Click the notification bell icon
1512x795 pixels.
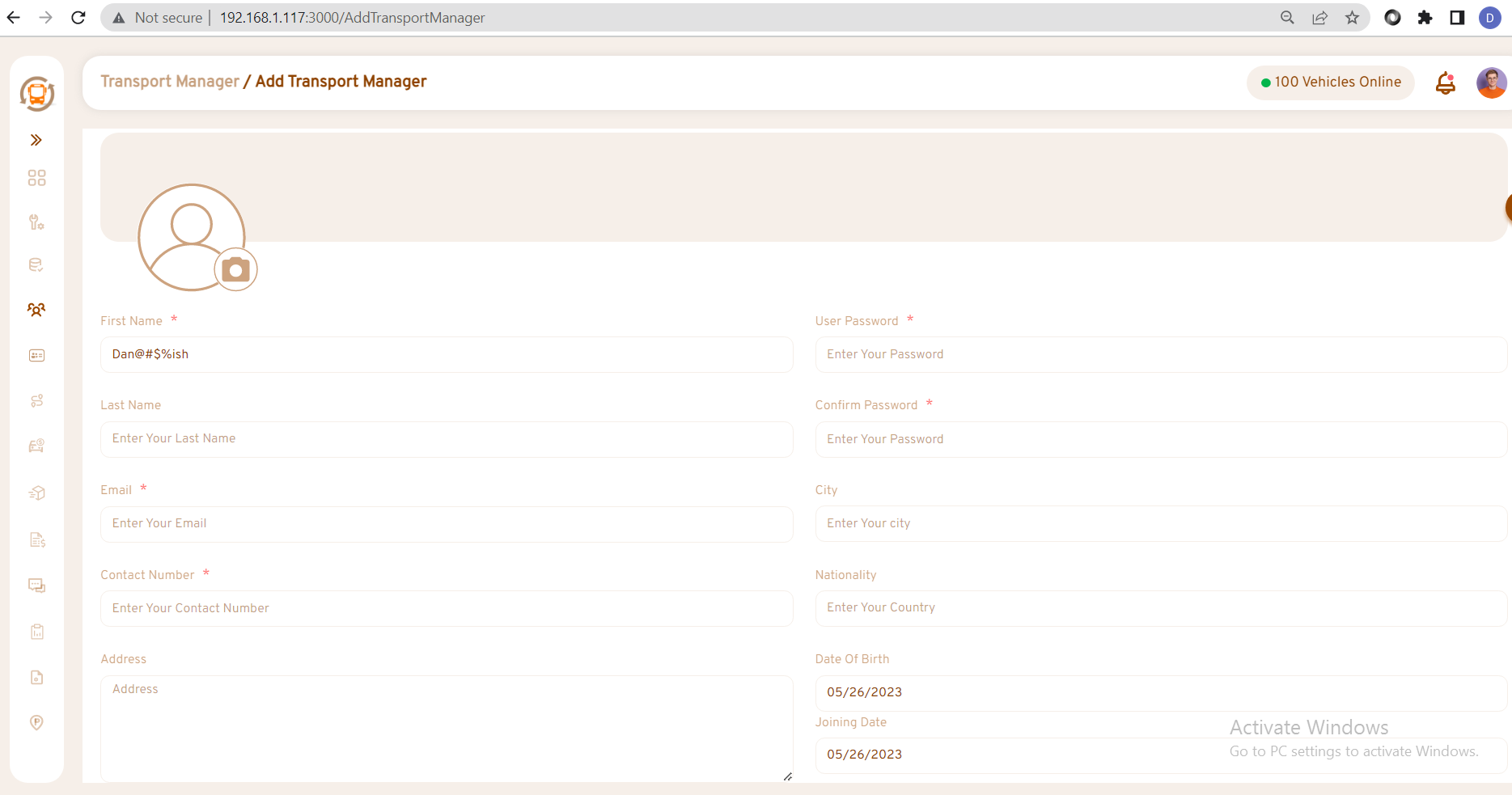tap(1445, 82)
